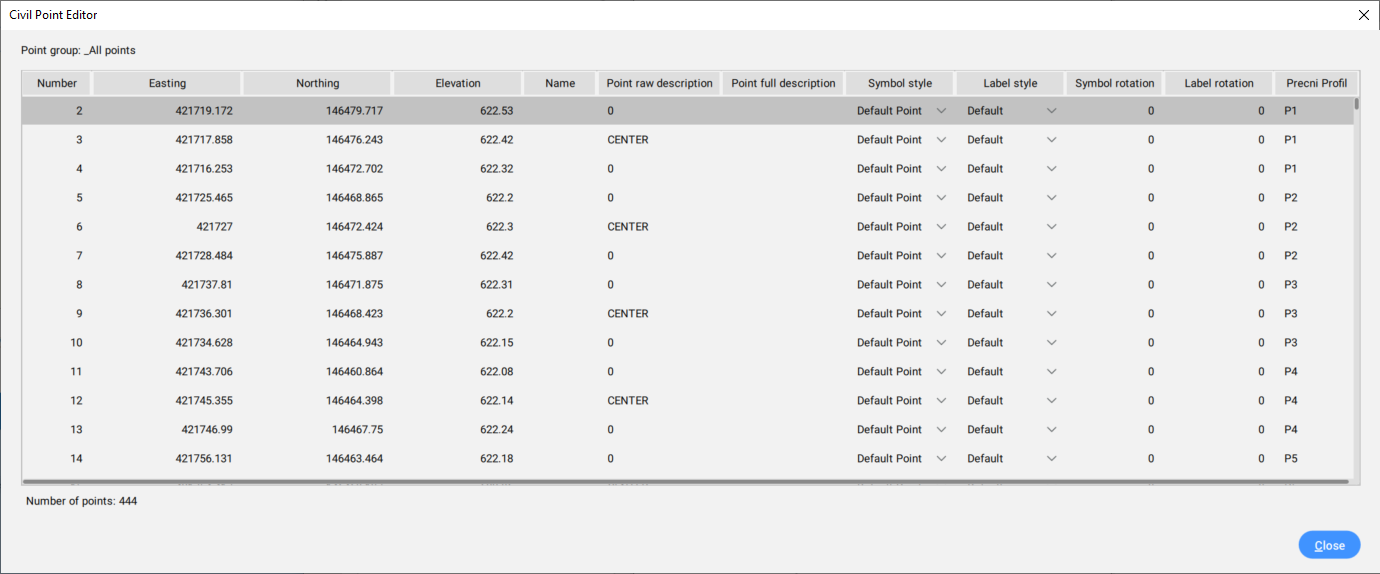This screenshot has width=1380, height=574.
Task: Click the Name cell for point 10
Action: 560,343
